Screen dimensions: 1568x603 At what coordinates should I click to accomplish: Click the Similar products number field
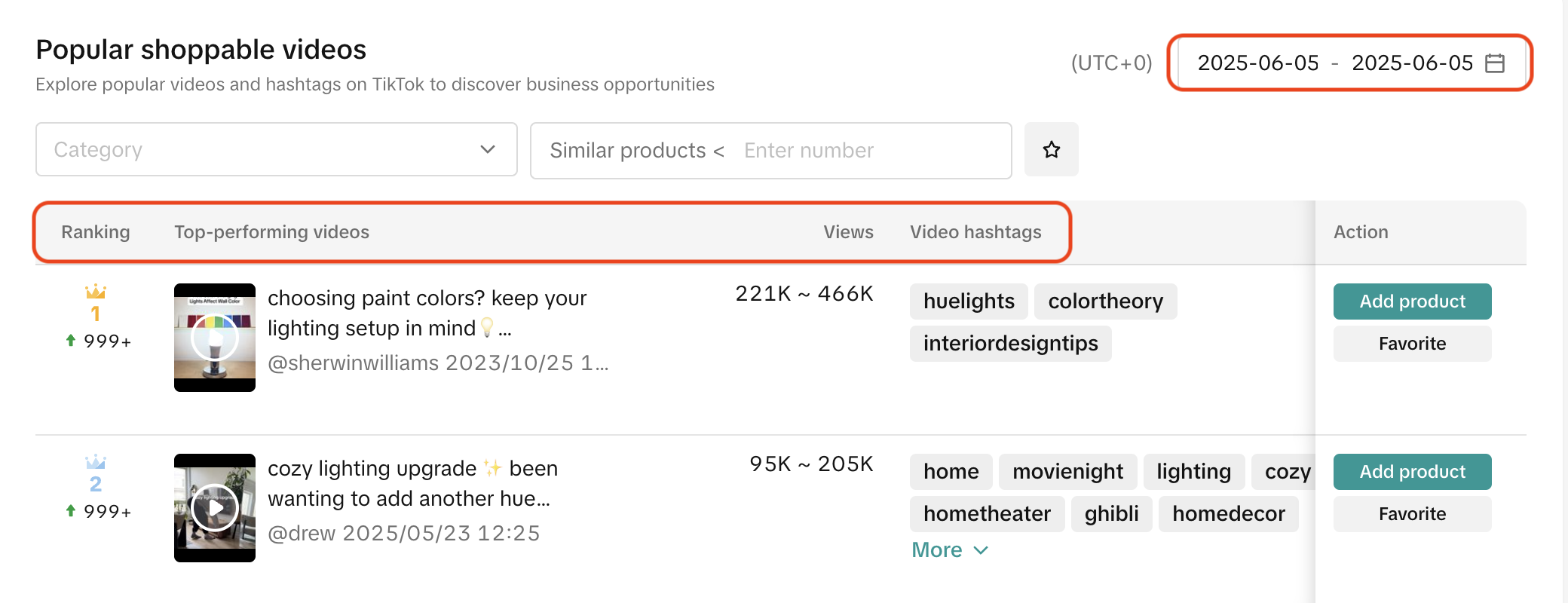pos(867,151)
